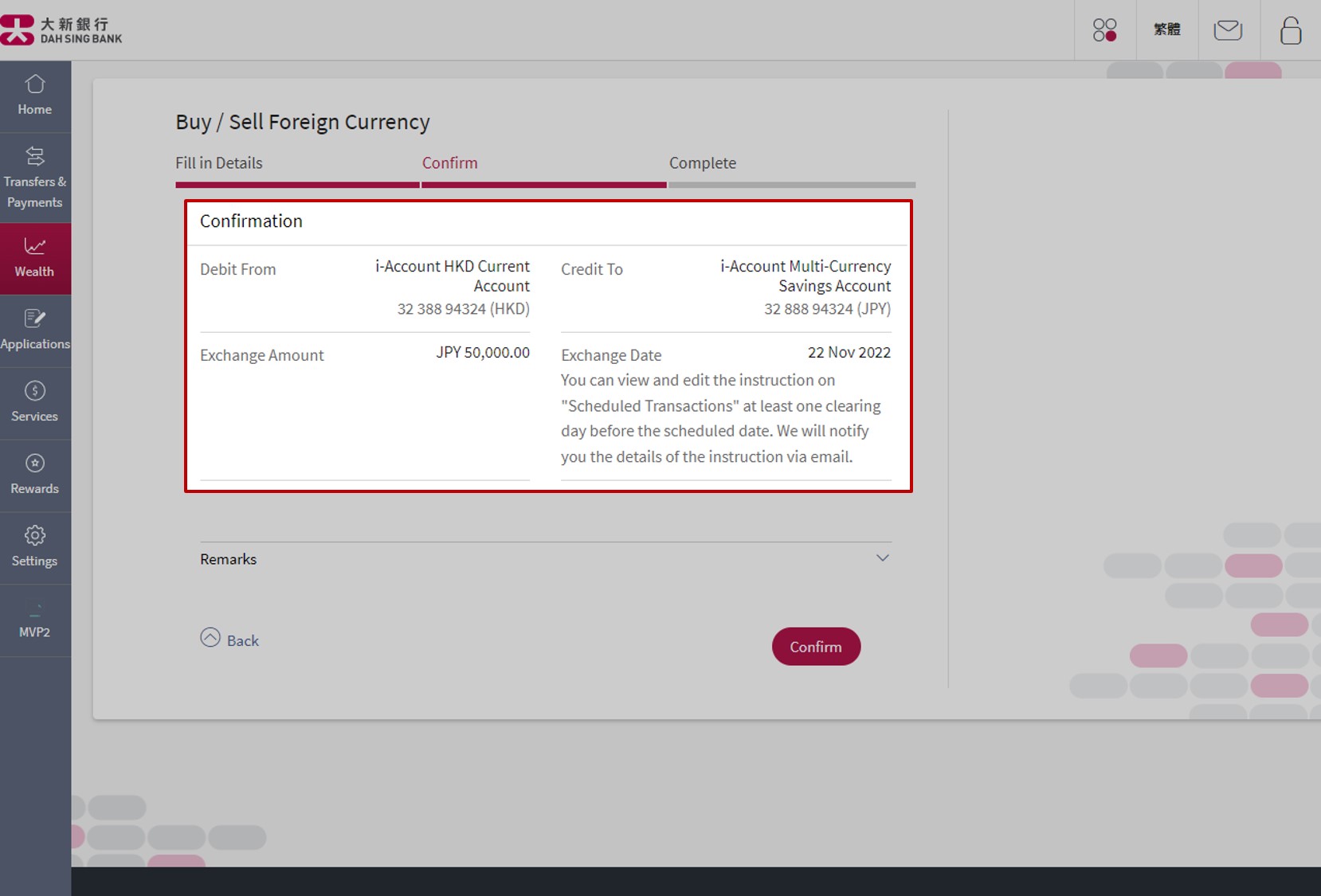Image resolution: width=1321 pixels, height=896 pixels.
Task: Select the Complete step label
Action: point(703,162)
